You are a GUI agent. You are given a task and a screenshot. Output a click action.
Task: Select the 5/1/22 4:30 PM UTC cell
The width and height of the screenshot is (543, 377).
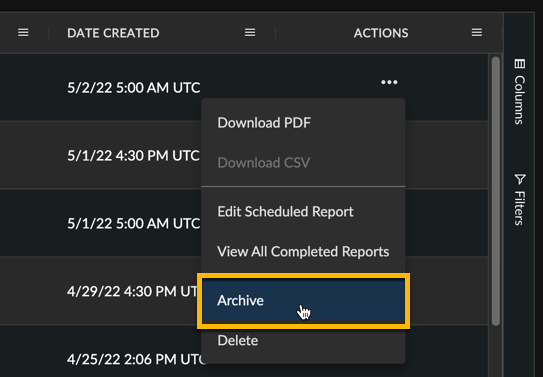click(133, 156)
